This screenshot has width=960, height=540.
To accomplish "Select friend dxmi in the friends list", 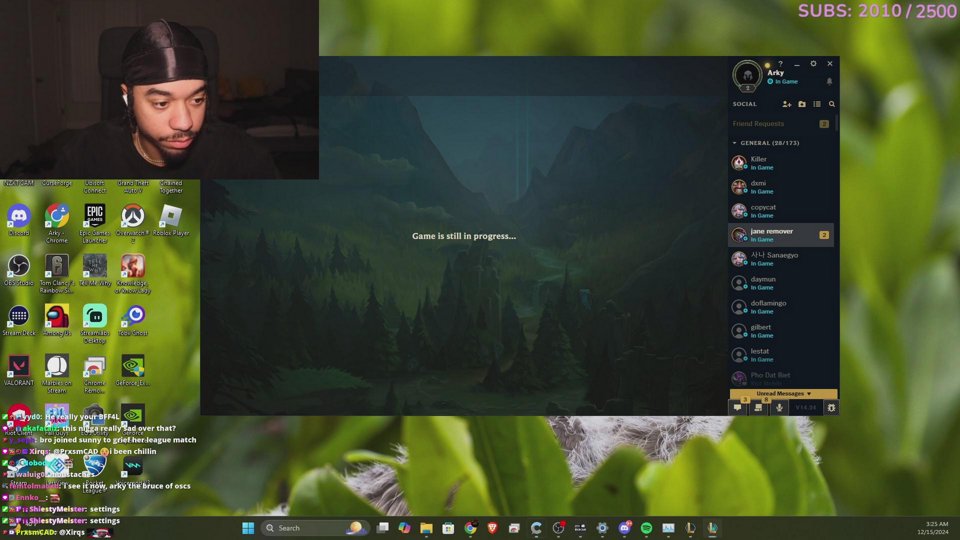I will coord(781,187).
